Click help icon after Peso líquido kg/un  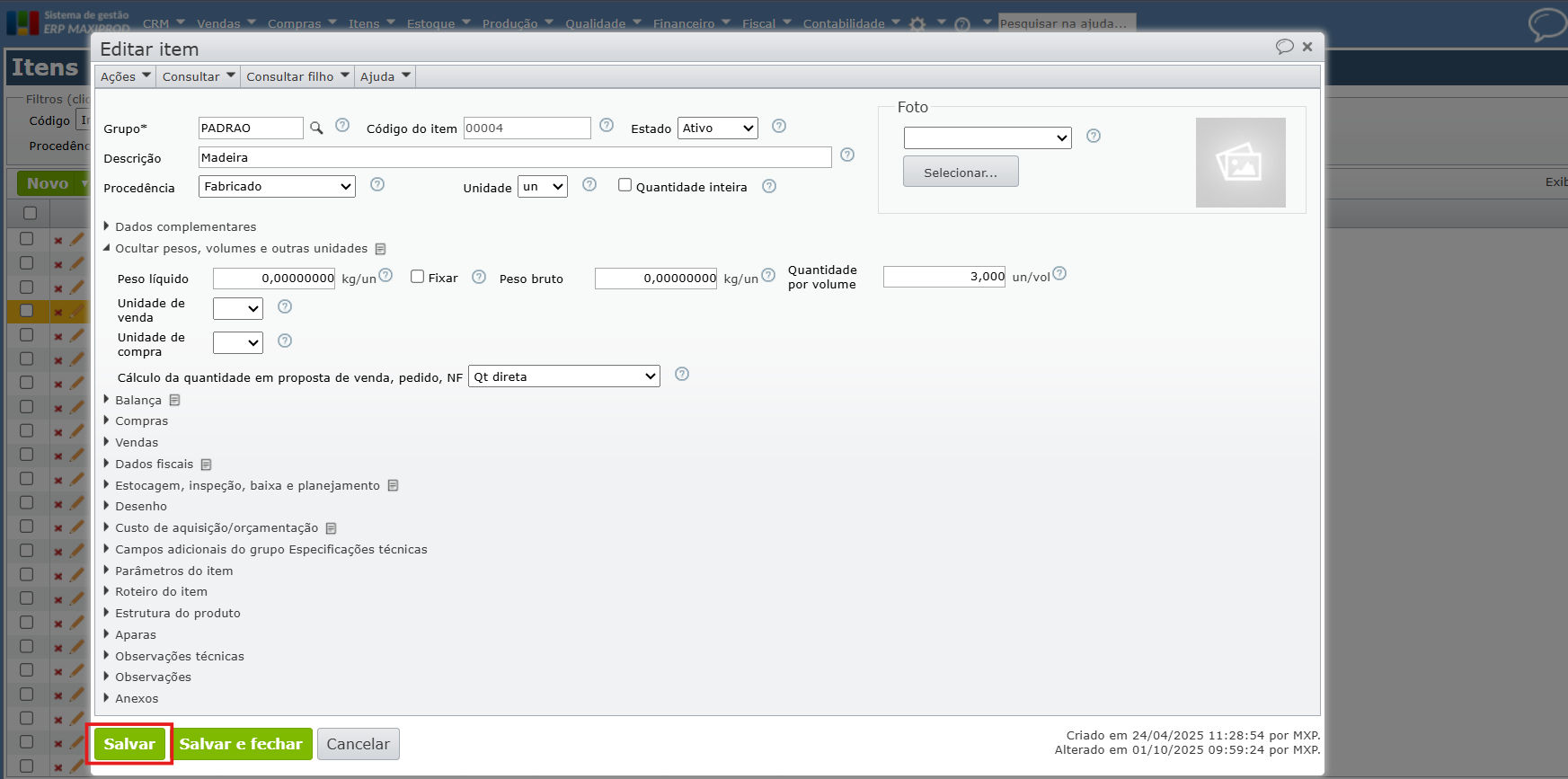[385, 275]
